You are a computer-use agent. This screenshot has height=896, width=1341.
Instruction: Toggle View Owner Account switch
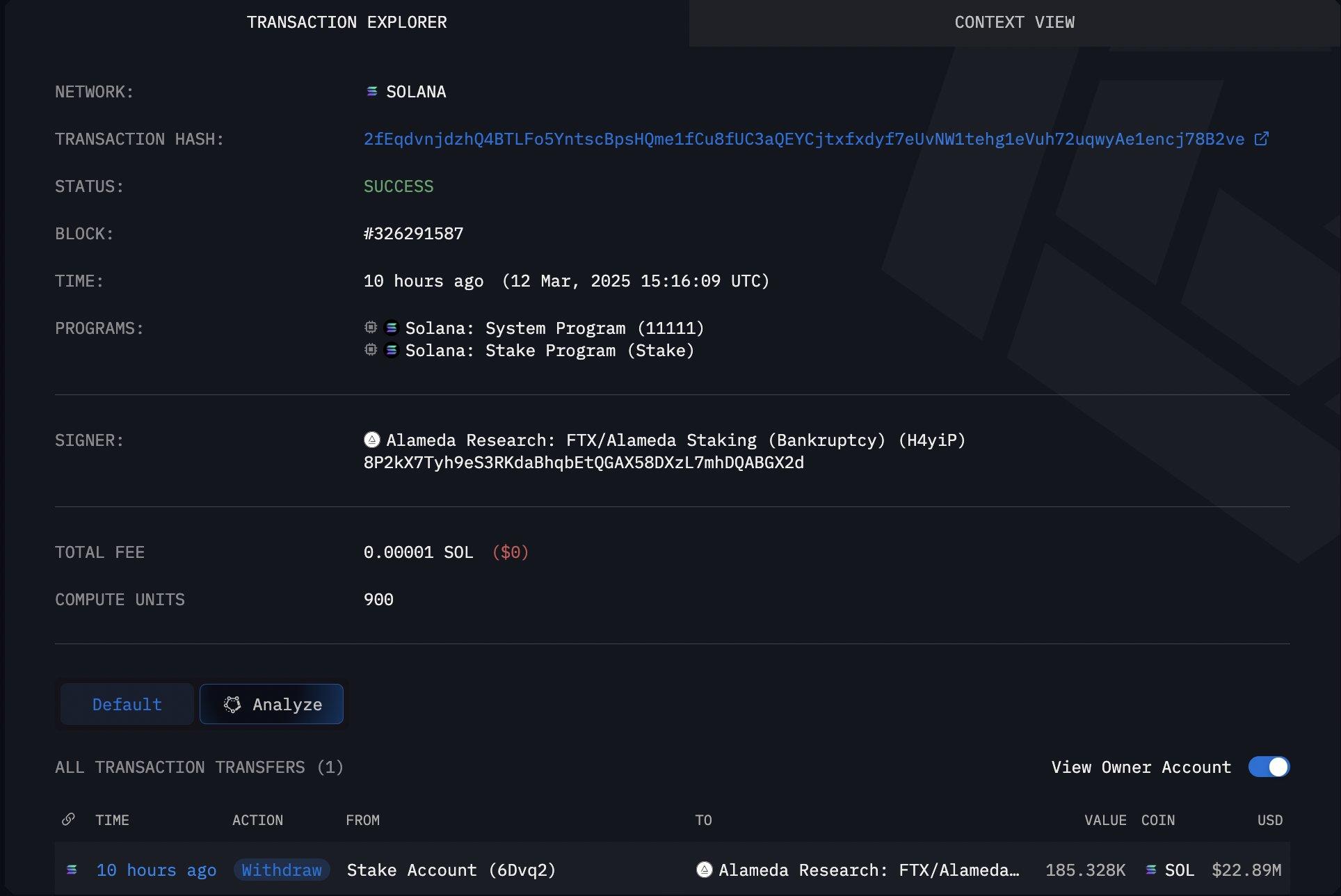coord(1269,767)
